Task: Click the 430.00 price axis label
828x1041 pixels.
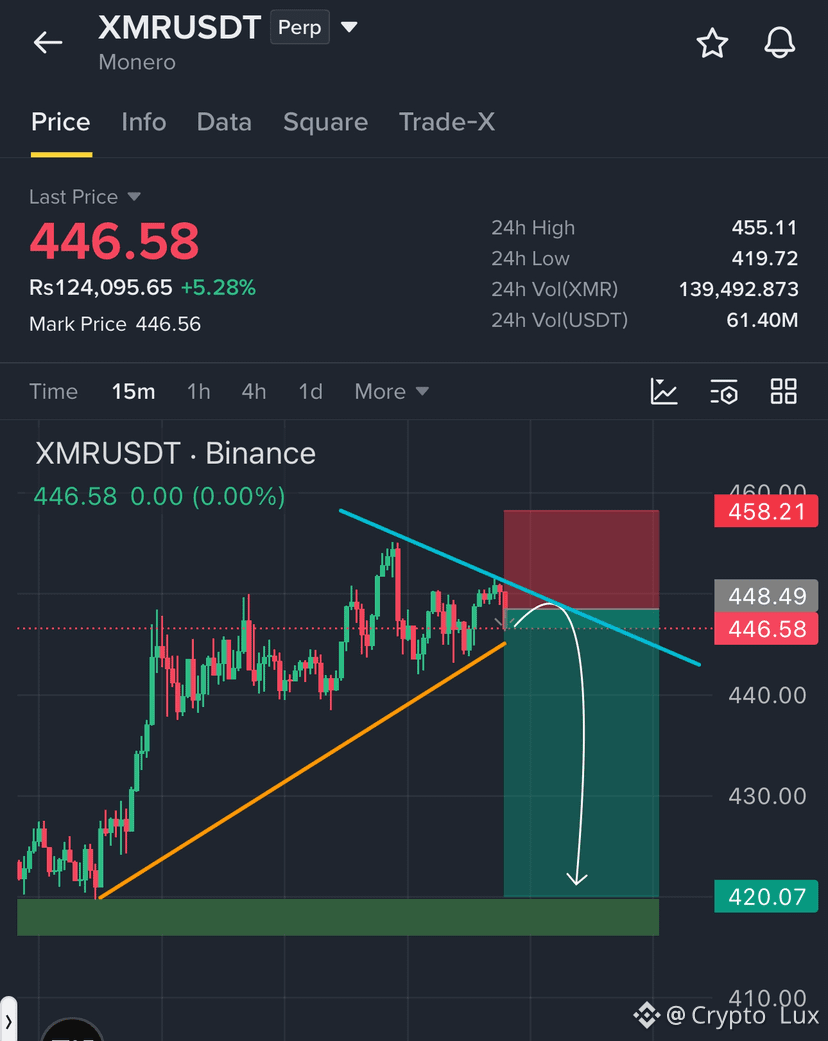Action: point(767,796)
